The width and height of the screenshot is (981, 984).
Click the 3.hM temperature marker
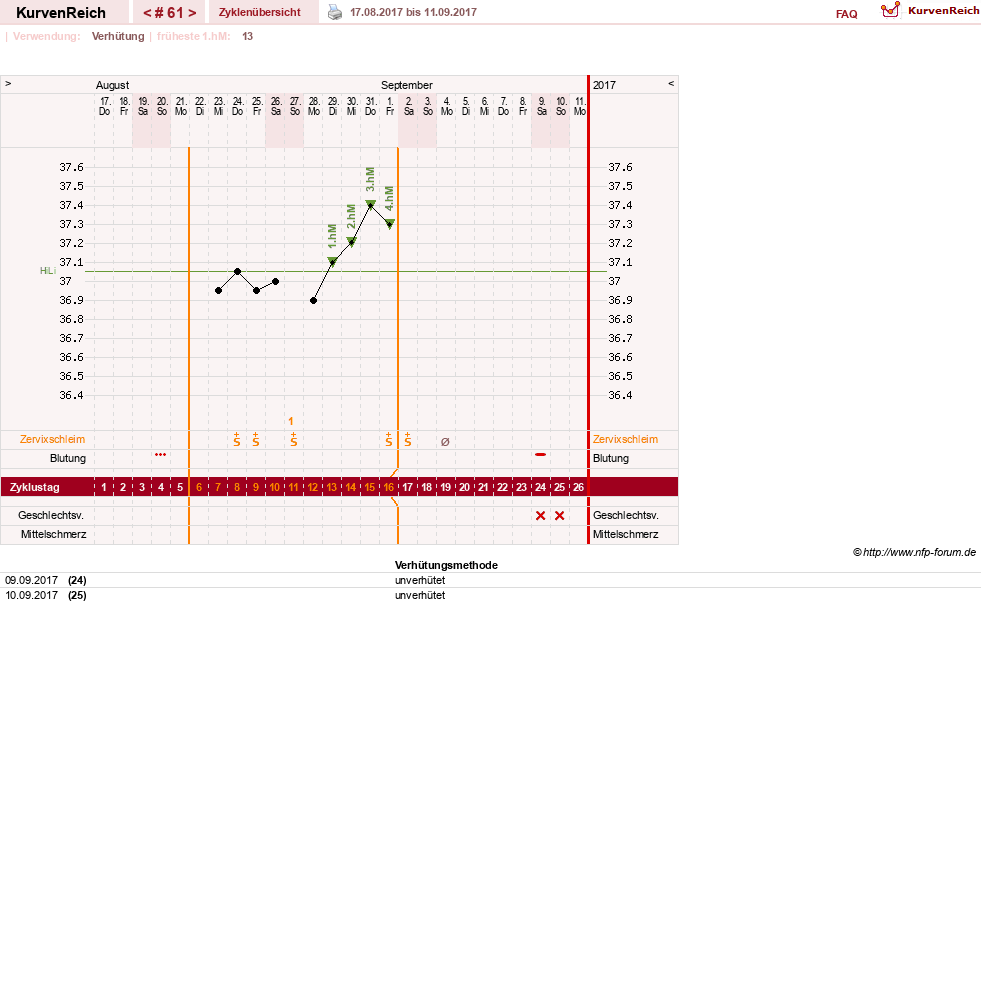click(370, 204)
